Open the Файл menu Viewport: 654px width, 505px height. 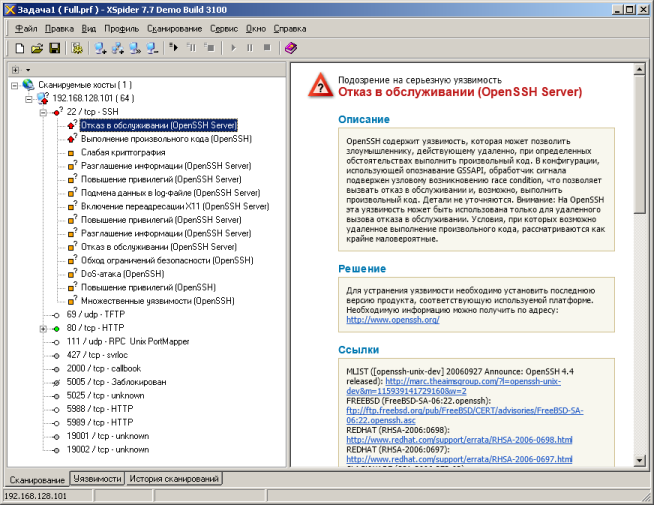pos(26,29)
